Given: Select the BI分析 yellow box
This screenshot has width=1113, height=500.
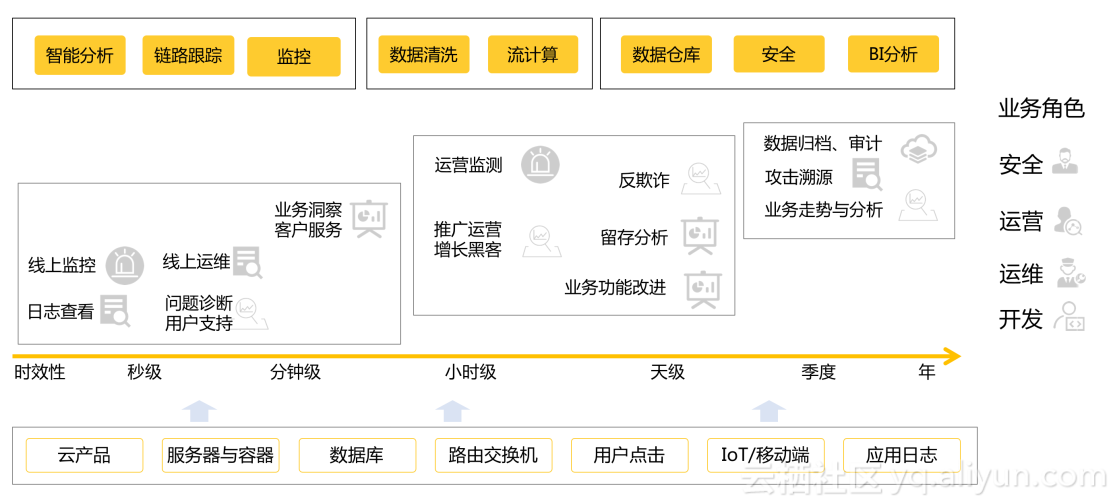Looking at the screenshot, I should [893, 54].
